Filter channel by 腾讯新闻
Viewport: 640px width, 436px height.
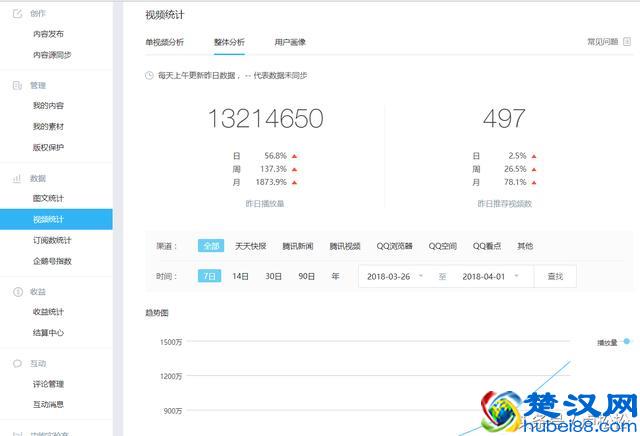tap(298, 246)
